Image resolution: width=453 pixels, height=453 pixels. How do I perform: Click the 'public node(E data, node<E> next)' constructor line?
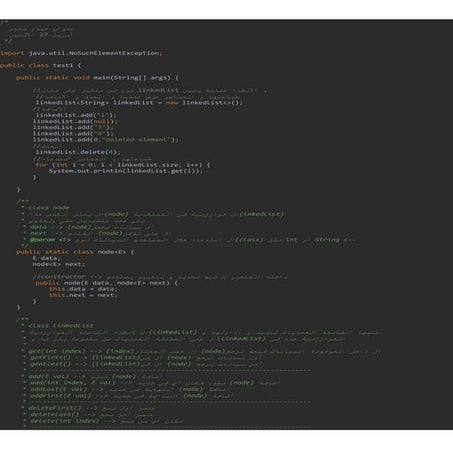(107, 283)
